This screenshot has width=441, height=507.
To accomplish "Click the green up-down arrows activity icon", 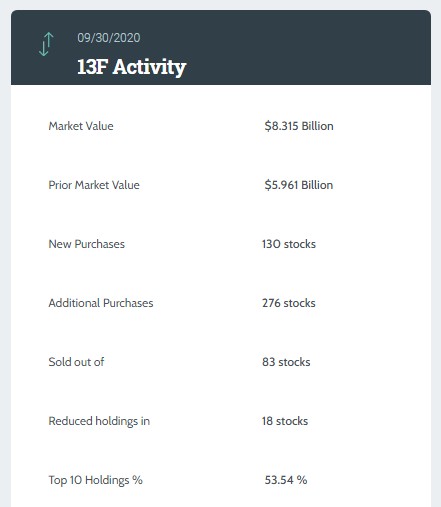I will pyautogui.click(x=46, y=44).
